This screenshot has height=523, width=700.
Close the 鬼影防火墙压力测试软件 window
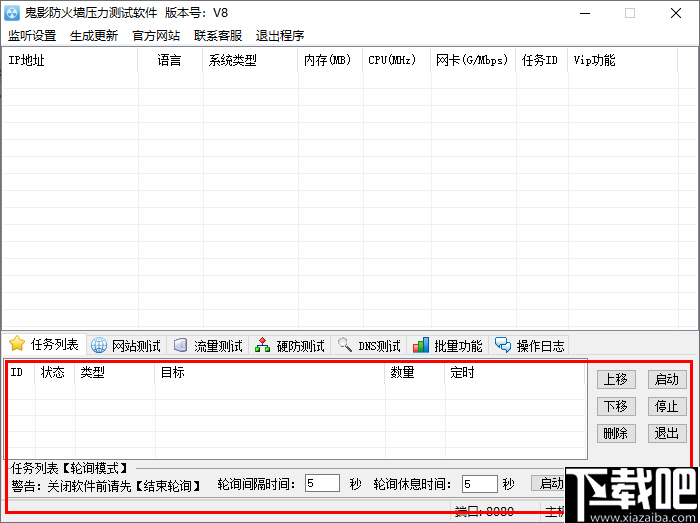click(676, 13)
